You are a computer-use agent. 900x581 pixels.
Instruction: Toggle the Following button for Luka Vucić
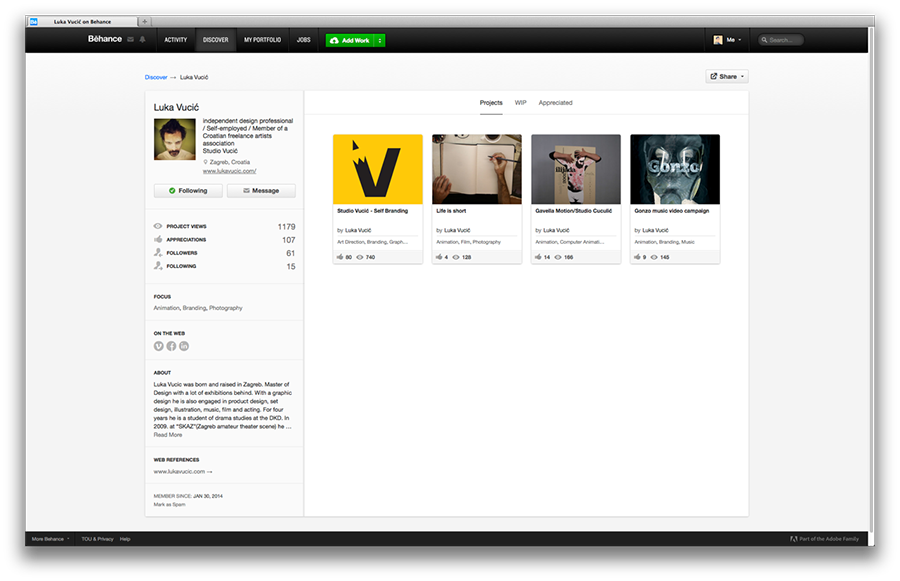pos(188,191)
